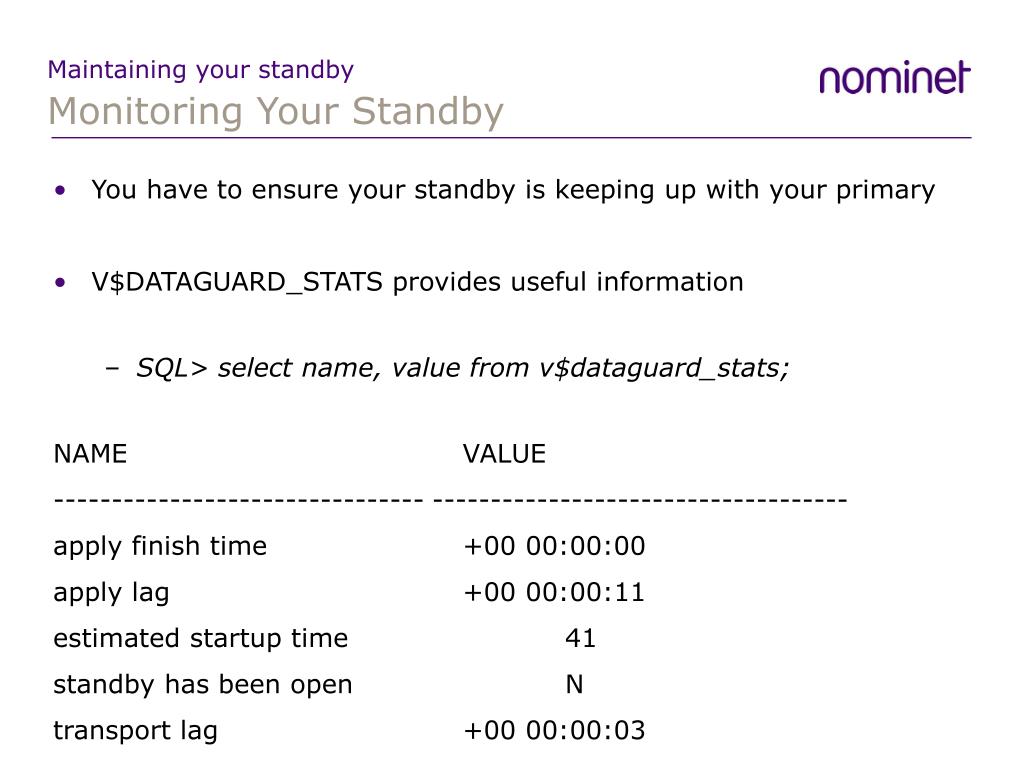This screenshot has width=1024, height=768.
Task: Click the purple bullet before 'You have to ensure'
Action: (x=61, y=190)
